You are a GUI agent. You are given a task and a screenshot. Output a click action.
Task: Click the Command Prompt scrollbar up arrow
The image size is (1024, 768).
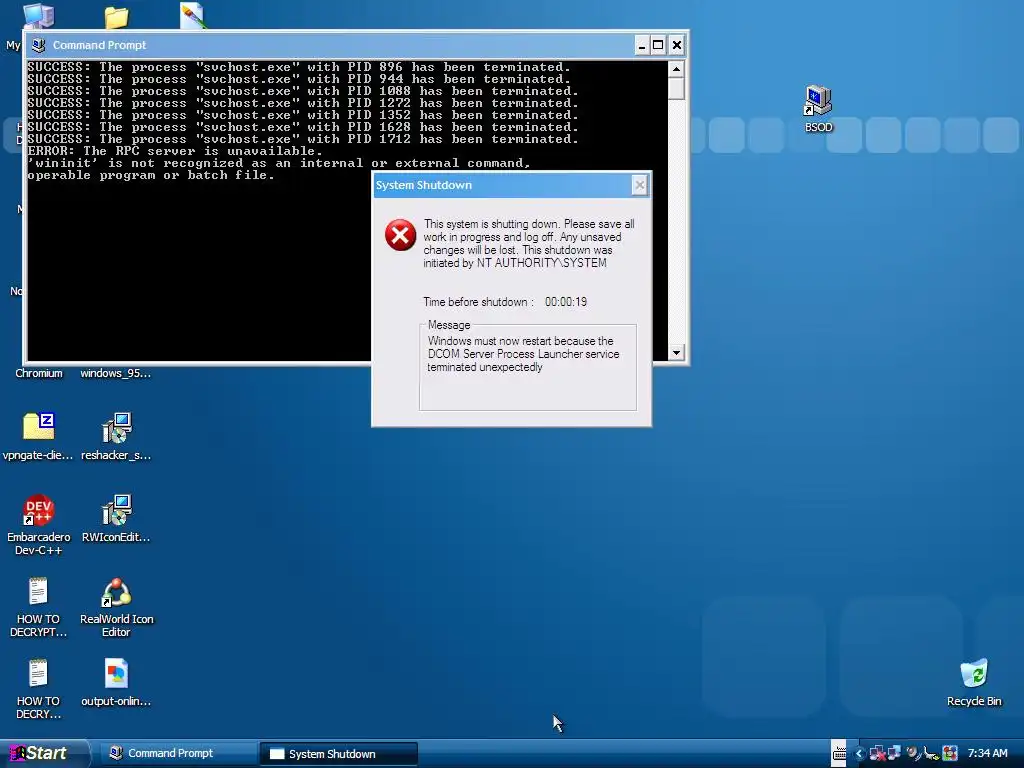pos(676,69)
